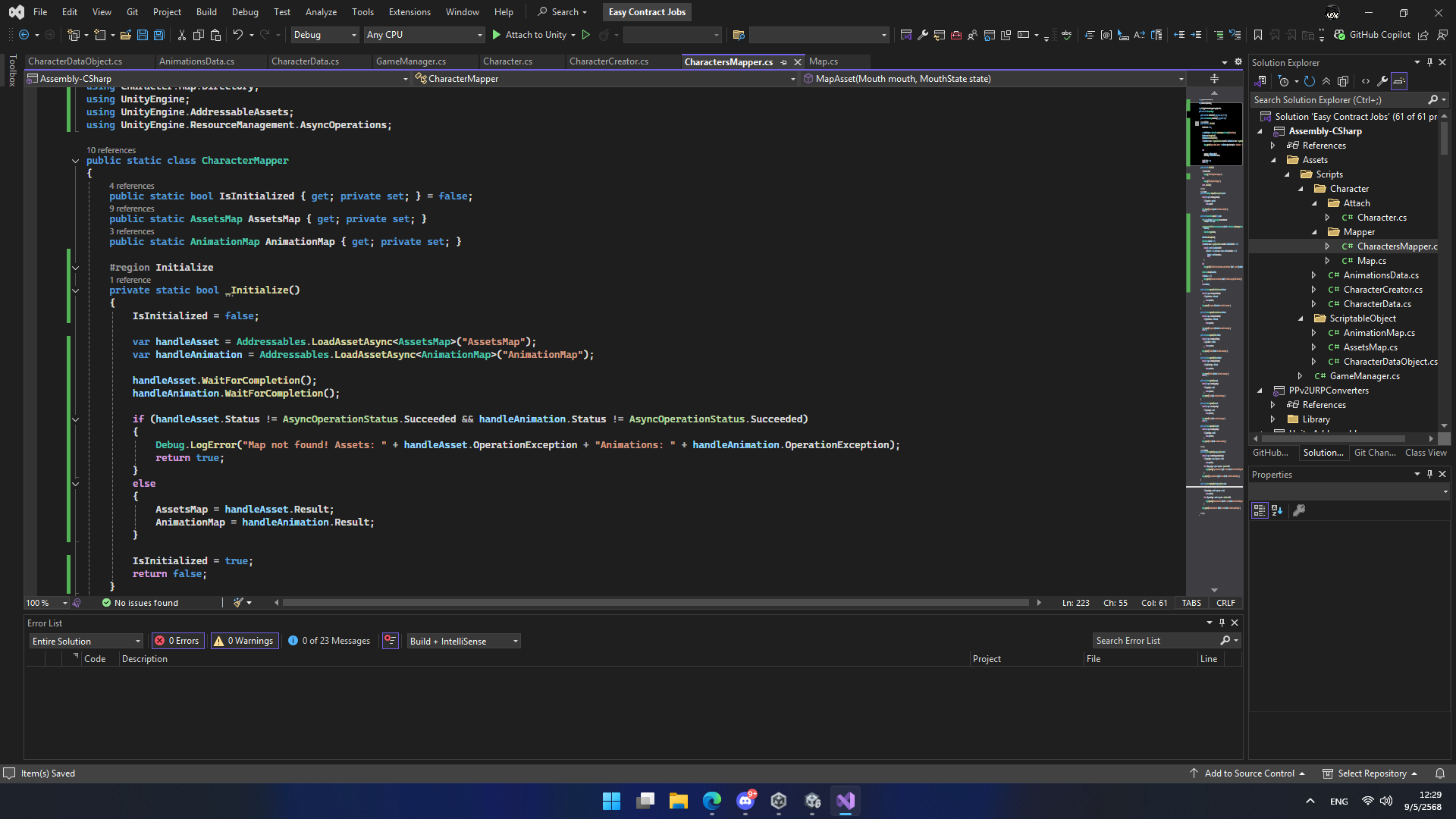Screen dimensions: 1456x819
Task: Open the Discord icon in Windows taskbar
Action: 745,801
